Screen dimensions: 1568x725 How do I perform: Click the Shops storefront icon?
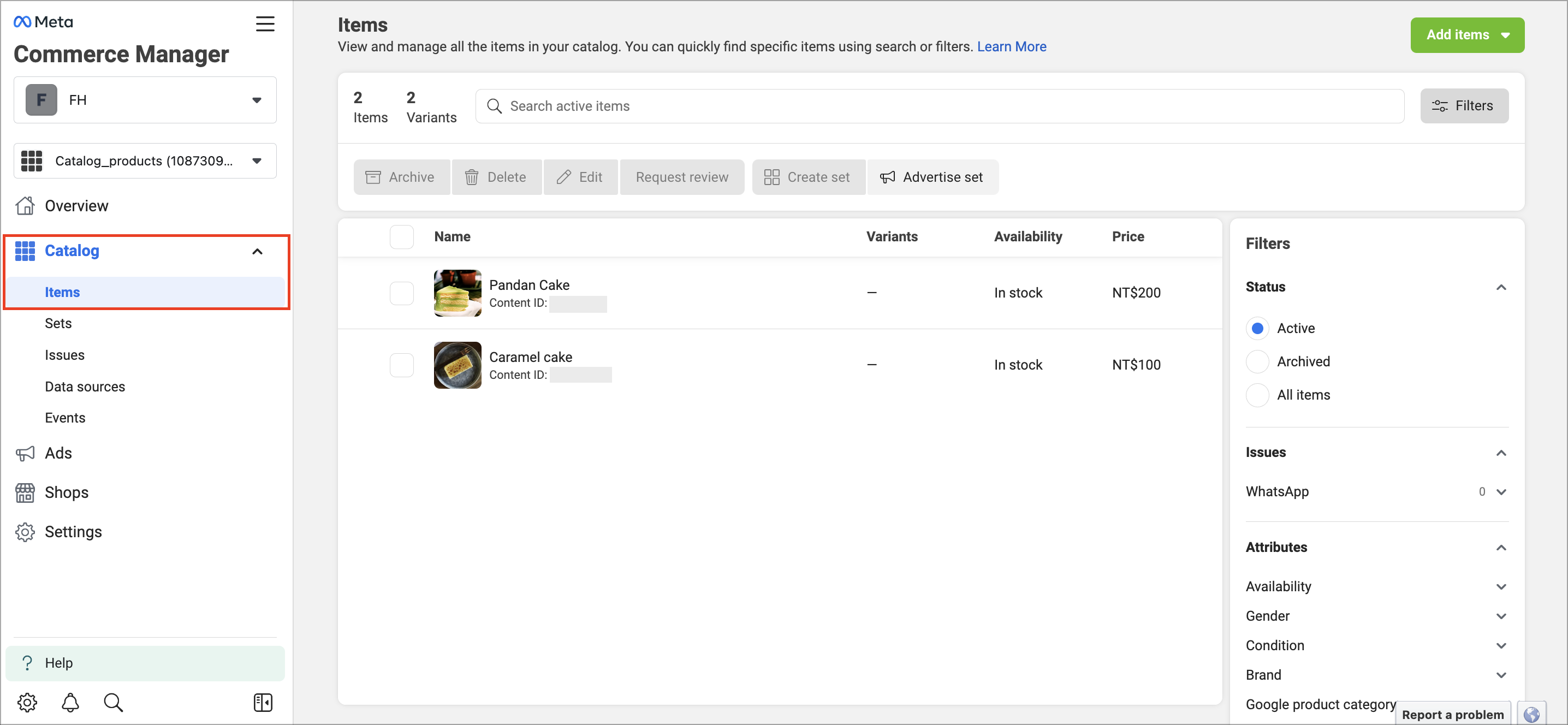(25, 492)
